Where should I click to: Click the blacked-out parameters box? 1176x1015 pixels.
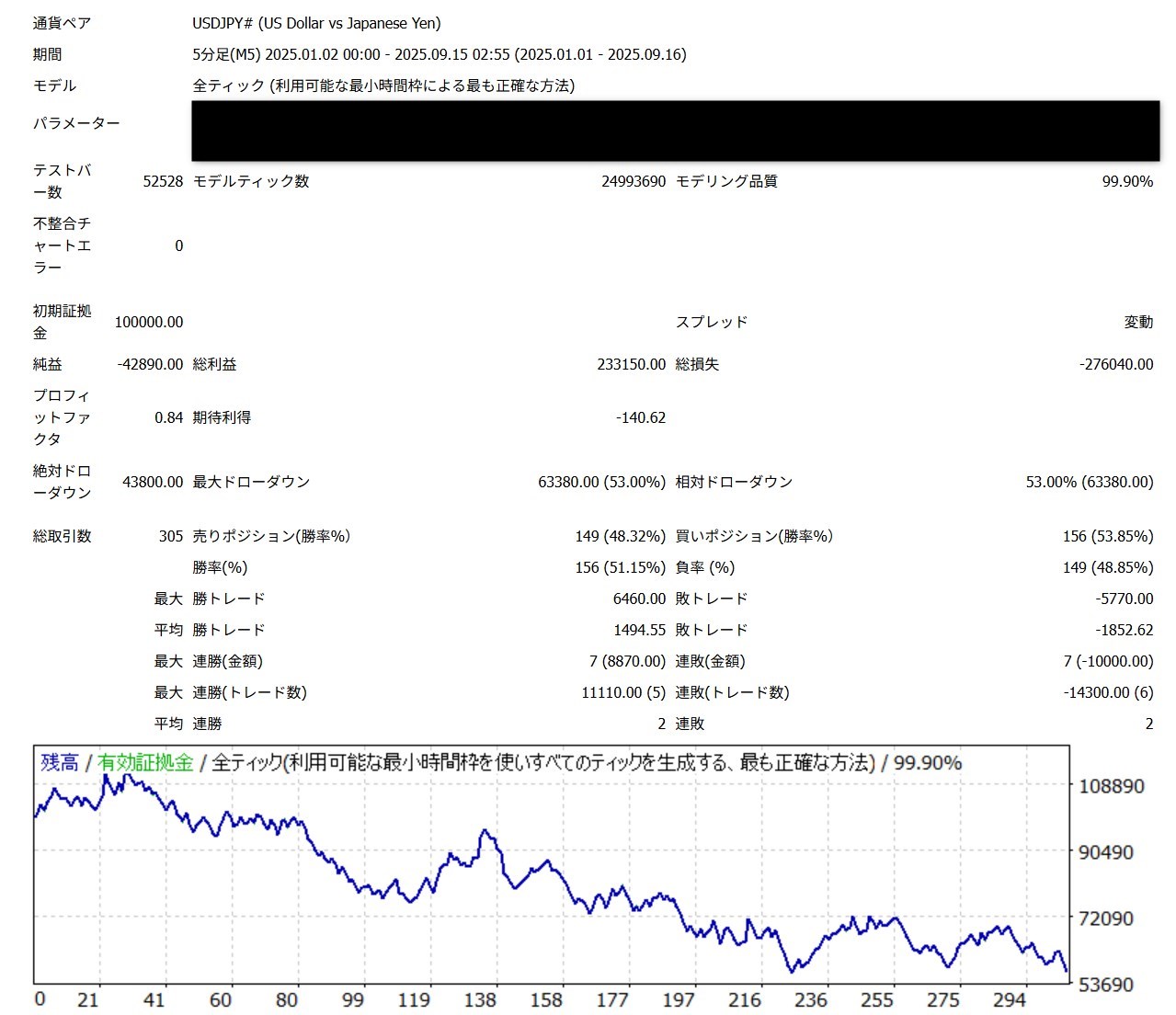[x=675, y=131]
